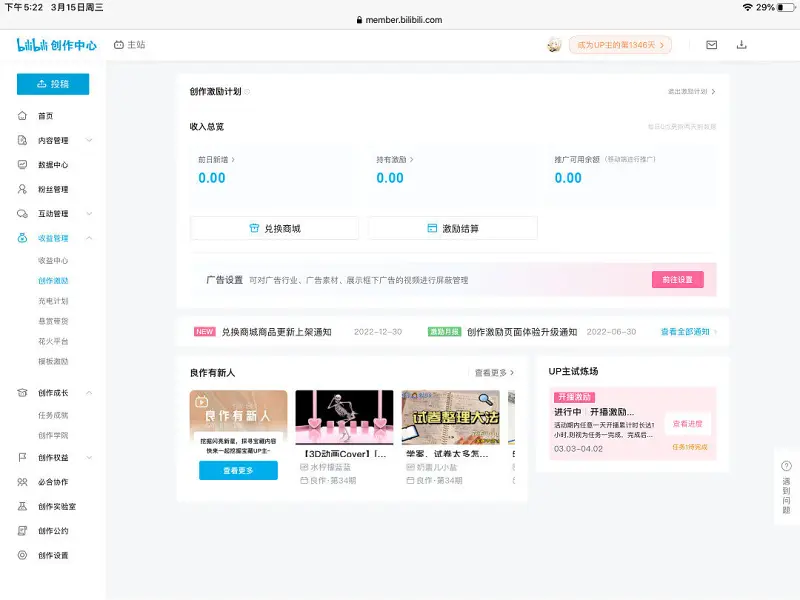
Task: Click the 0.00 value under 推广可用余额
Action: click(x=568, y=178)
